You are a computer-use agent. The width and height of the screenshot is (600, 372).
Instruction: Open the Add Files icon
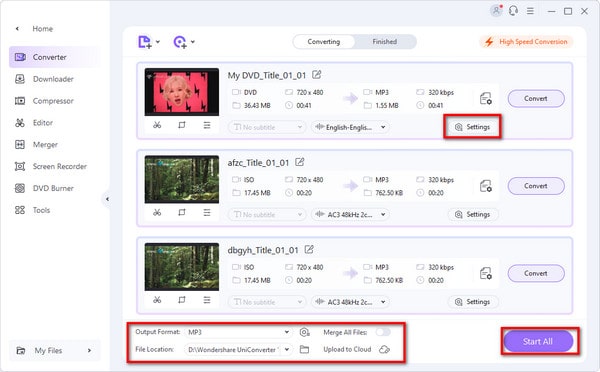[144, 42]
